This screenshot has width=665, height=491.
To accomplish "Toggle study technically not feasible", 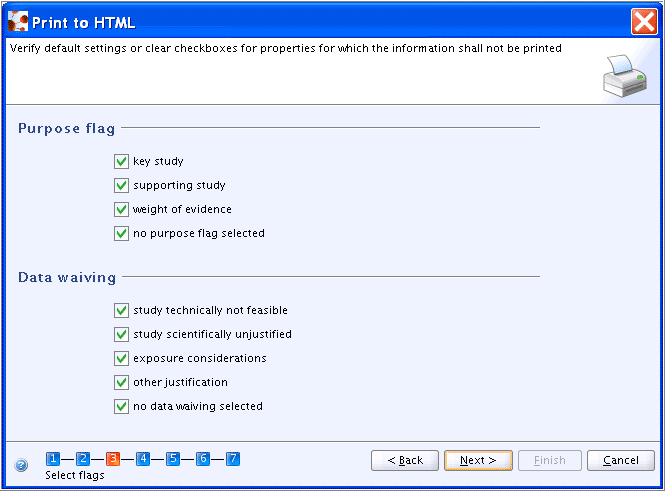I will pos(121,310).
